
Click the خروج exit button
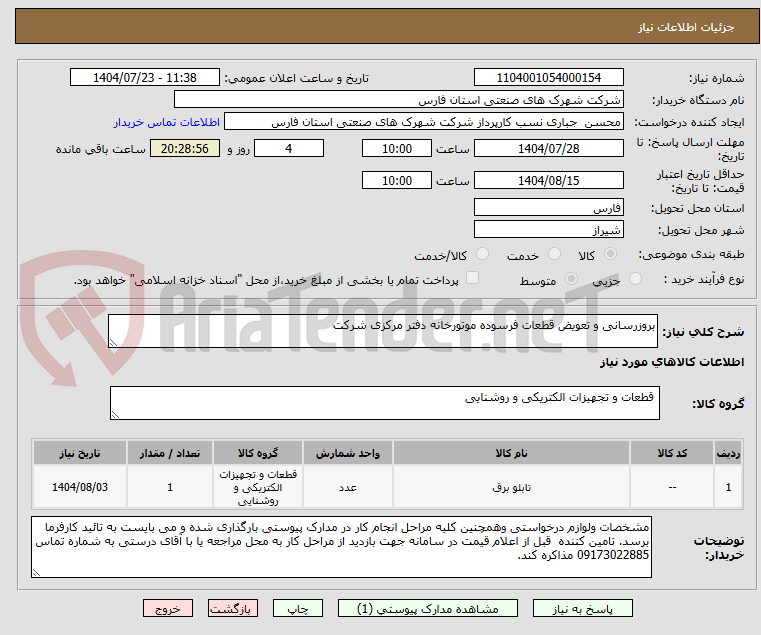click(168, 608)
